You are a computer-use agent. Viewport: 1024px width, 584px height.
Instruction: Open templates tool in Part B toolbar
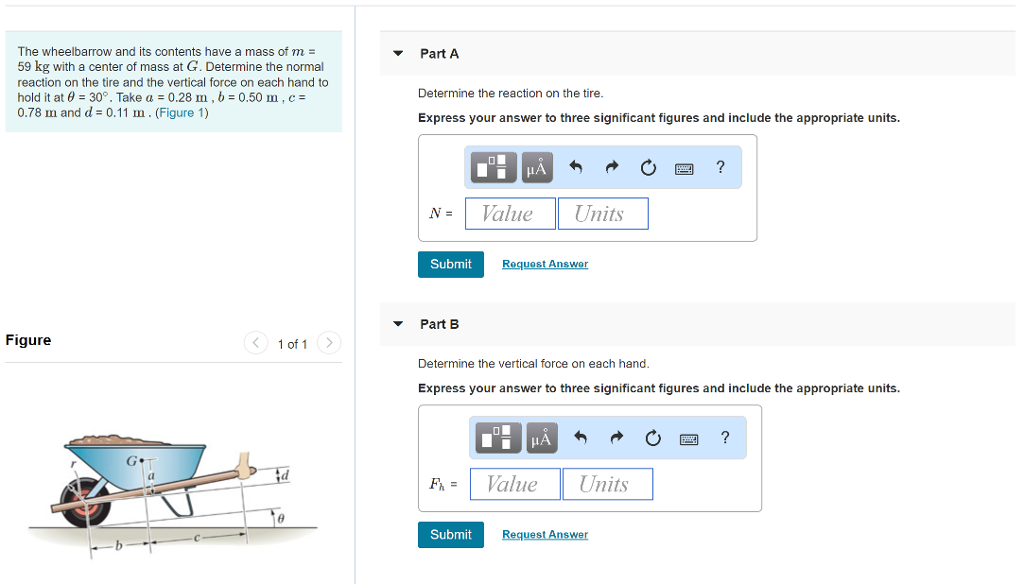(x=499, y=438)
